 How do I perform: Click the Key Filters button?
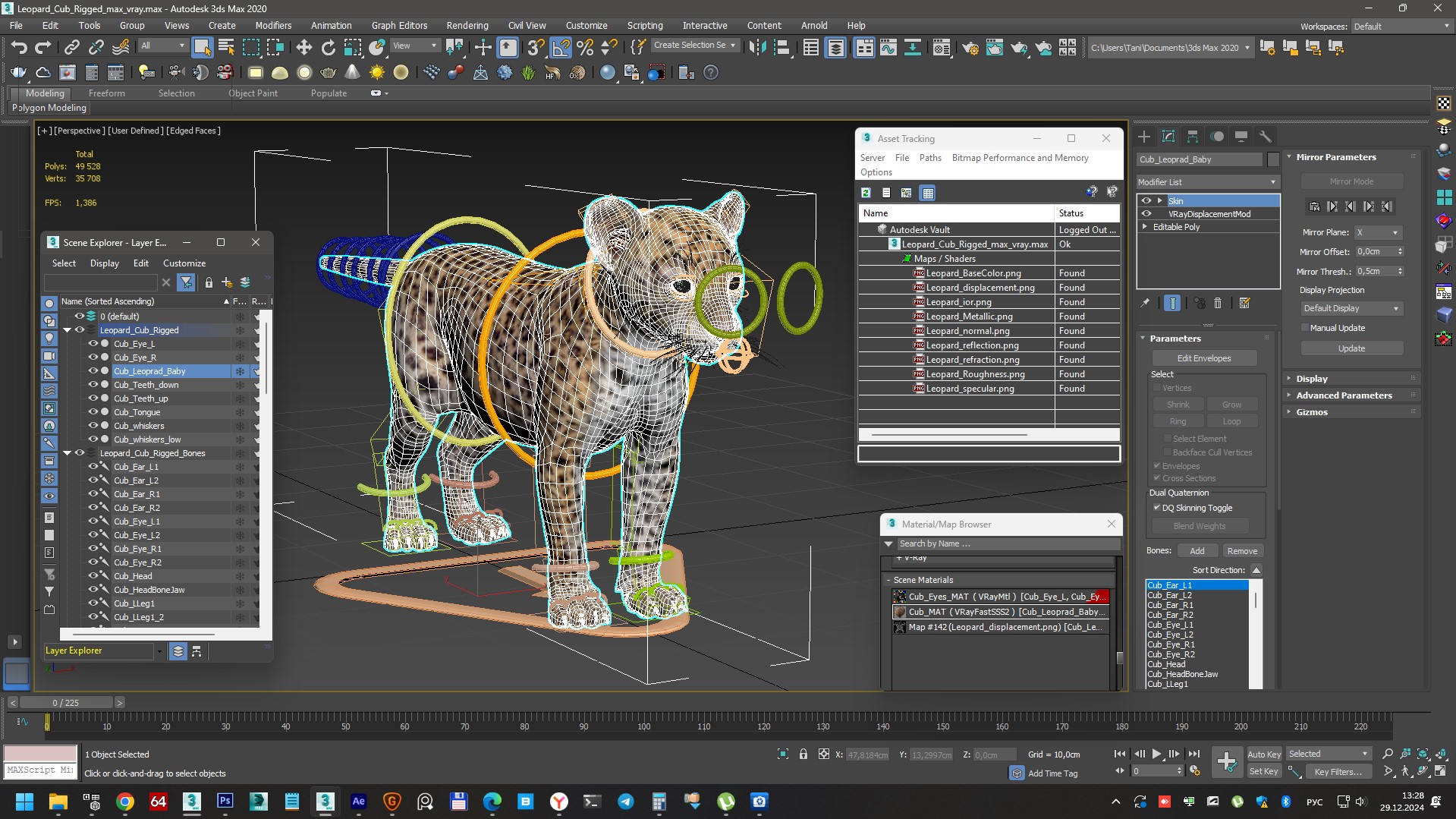tap(1338, 772)
